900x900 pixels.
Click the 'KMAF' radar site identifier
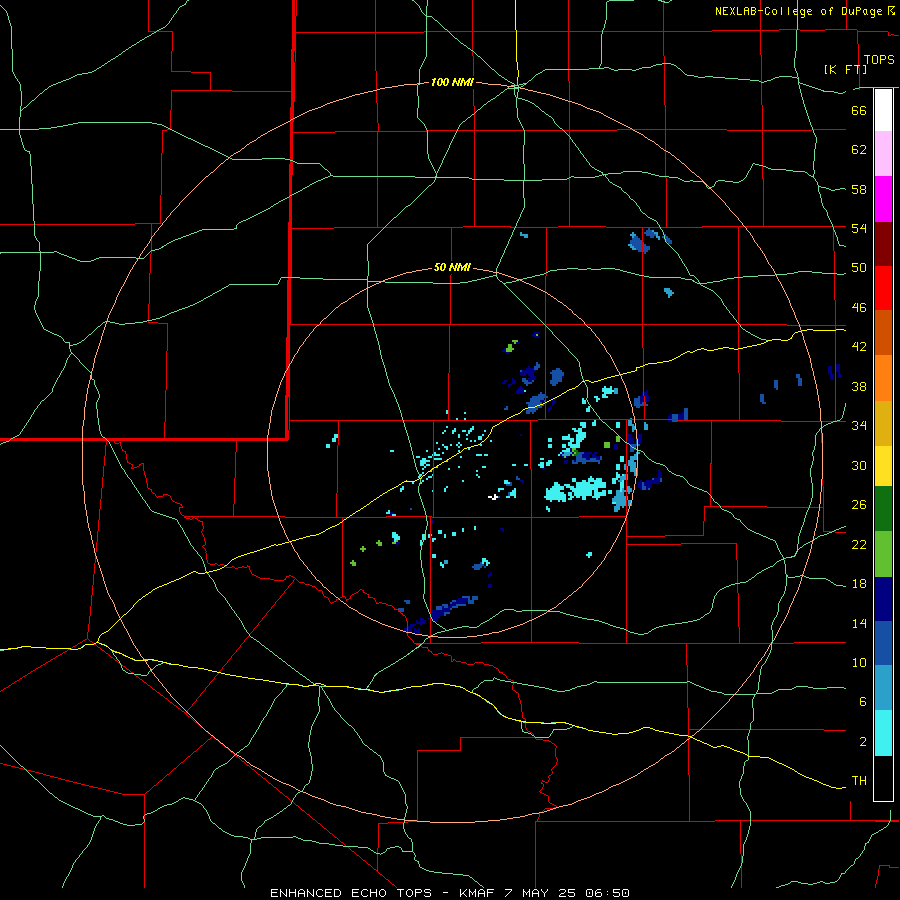pyautogui.click(x=478, y=893)
